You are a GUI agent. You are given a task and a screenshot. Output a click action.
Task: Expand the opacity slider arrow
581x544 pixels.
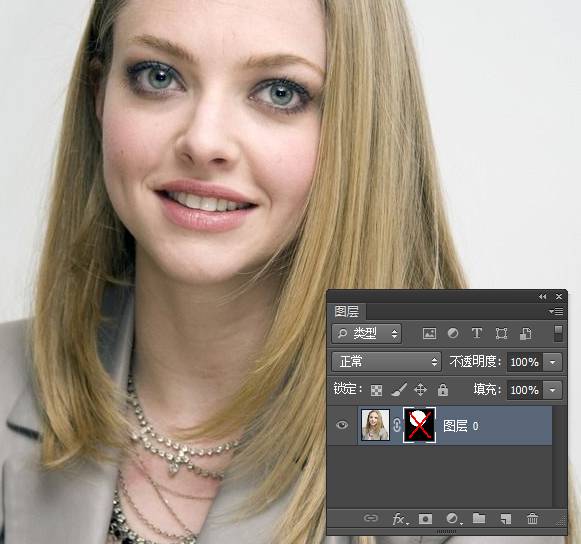(552, 362)
